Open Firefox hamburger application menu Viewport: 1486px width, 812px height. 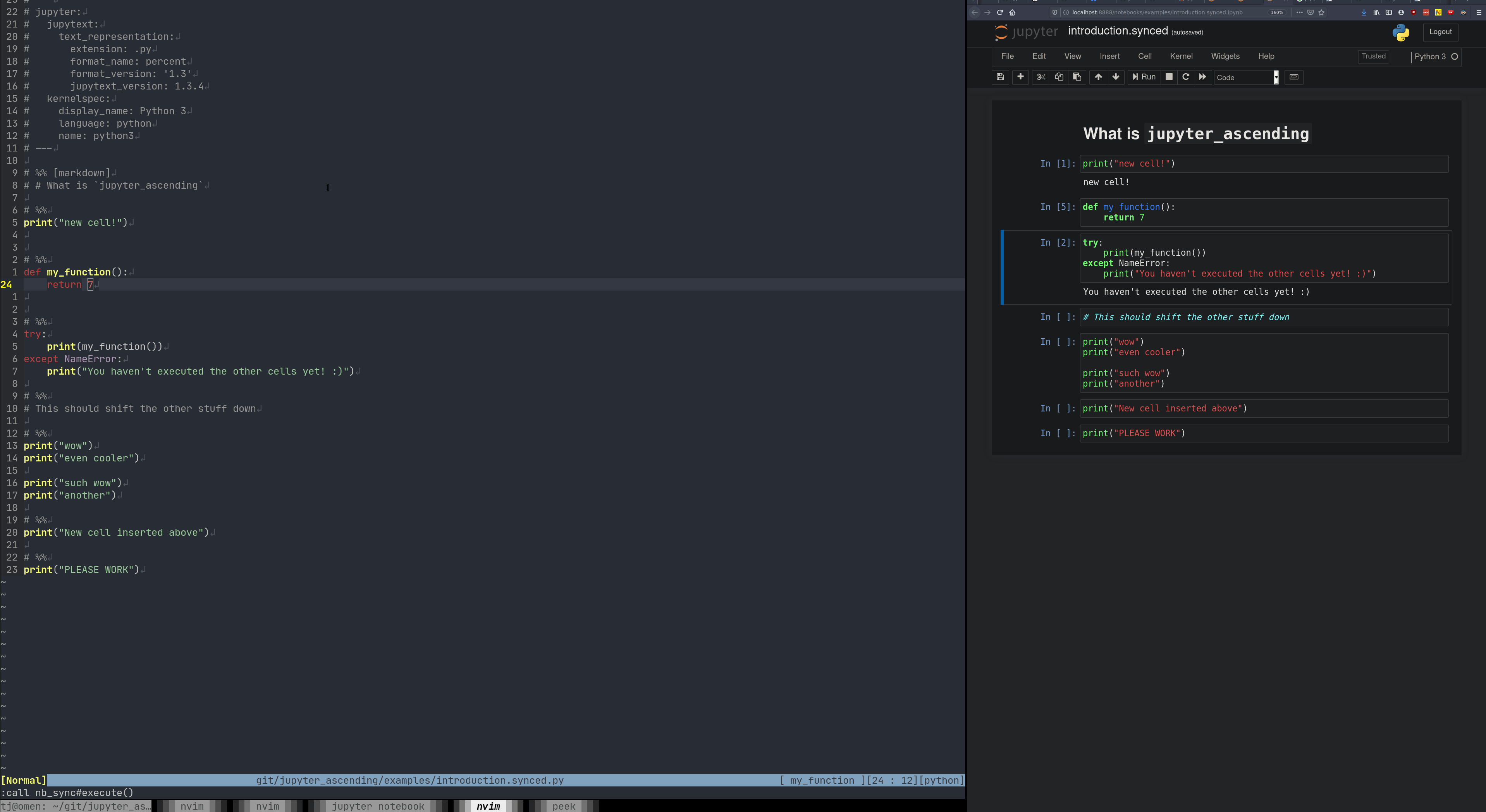(x=1479, y=12)
